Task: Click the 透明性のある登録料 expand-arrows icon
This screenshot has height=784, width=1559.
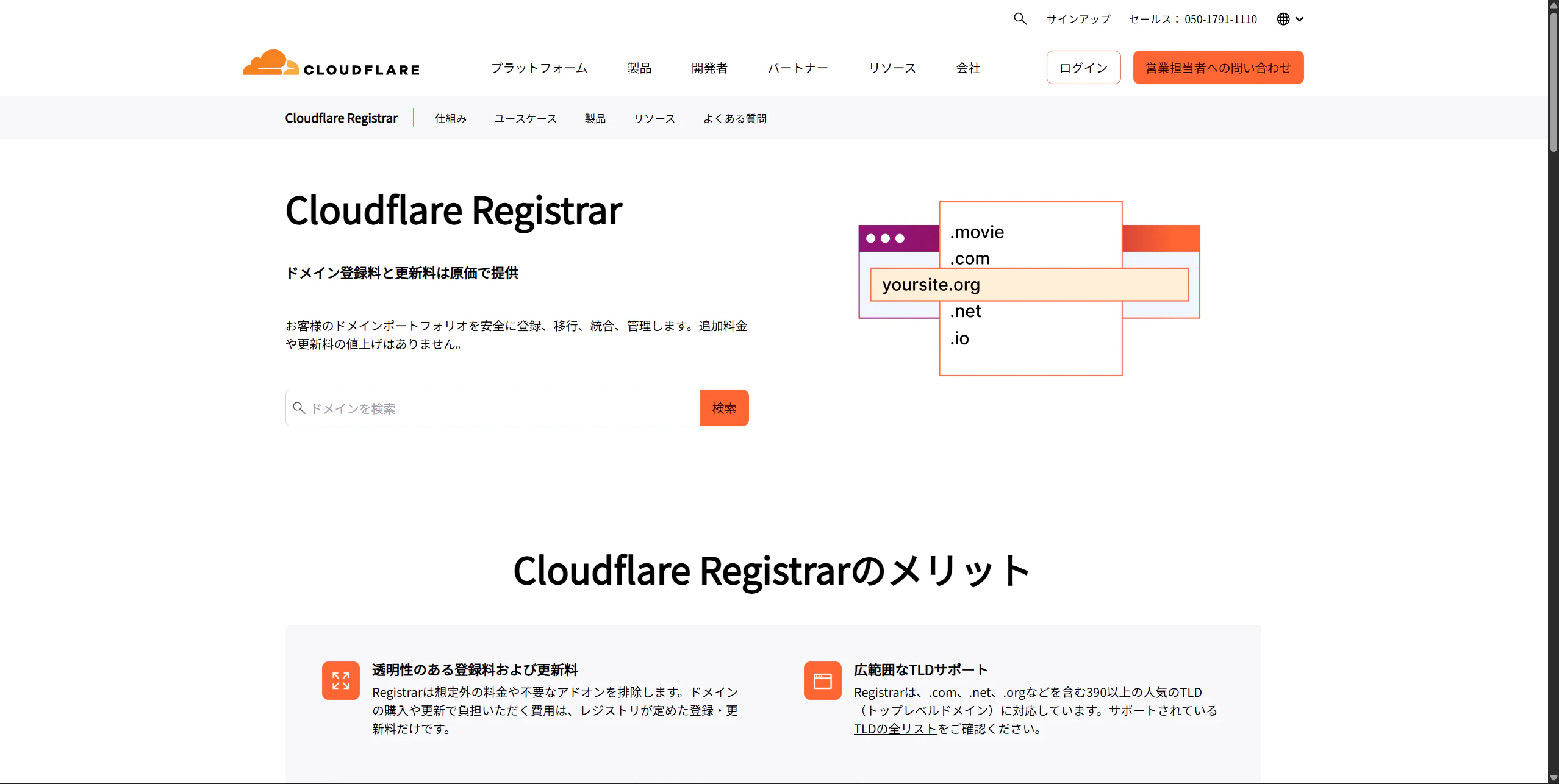Action: click(341, 680)
